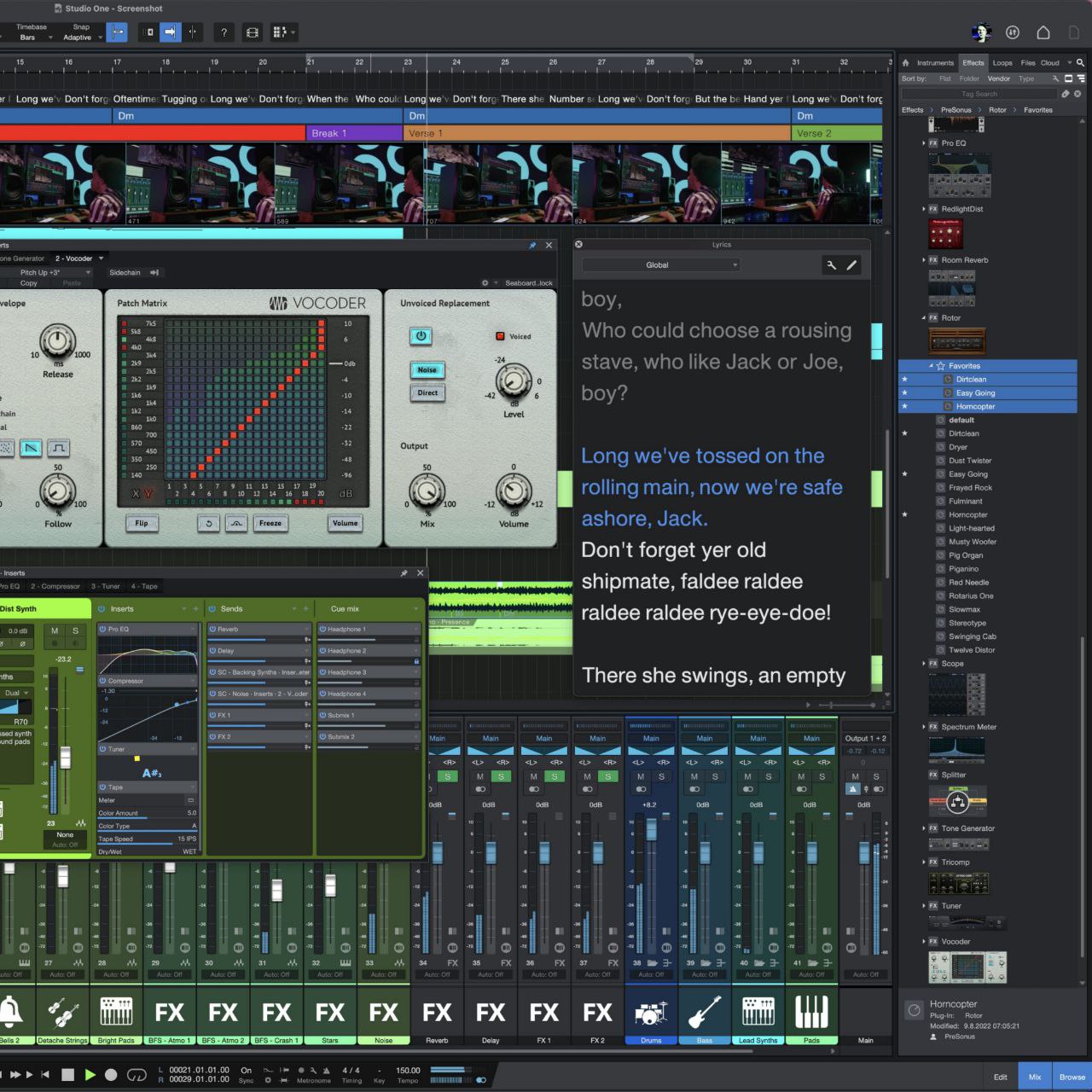Switch to the Loops browser tab
The height and width of the screenshot is (1092, 1092).
click(1002, 63)
